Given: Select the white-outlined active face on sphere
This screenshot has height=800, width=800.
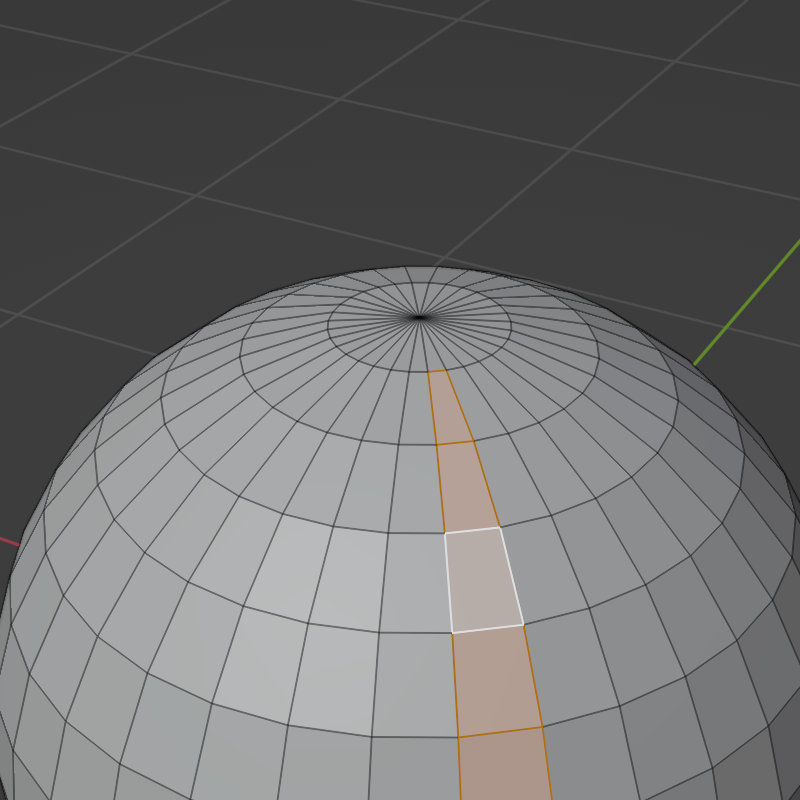Looking at the screenshot, I should [485, 581].
